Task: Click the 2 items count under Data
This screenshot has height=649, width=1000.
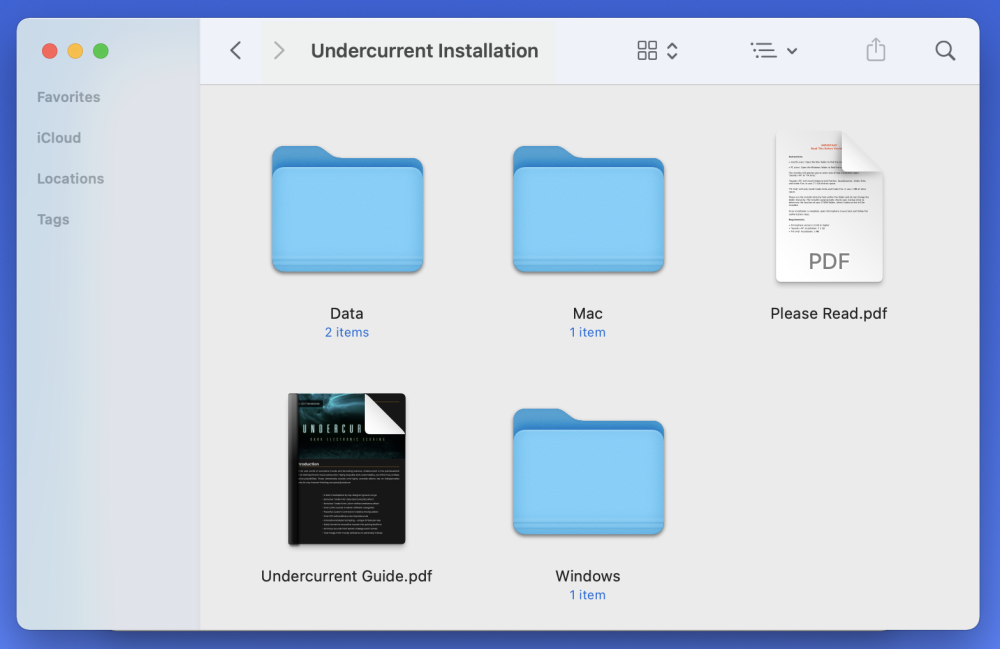Action: [347, 332]
